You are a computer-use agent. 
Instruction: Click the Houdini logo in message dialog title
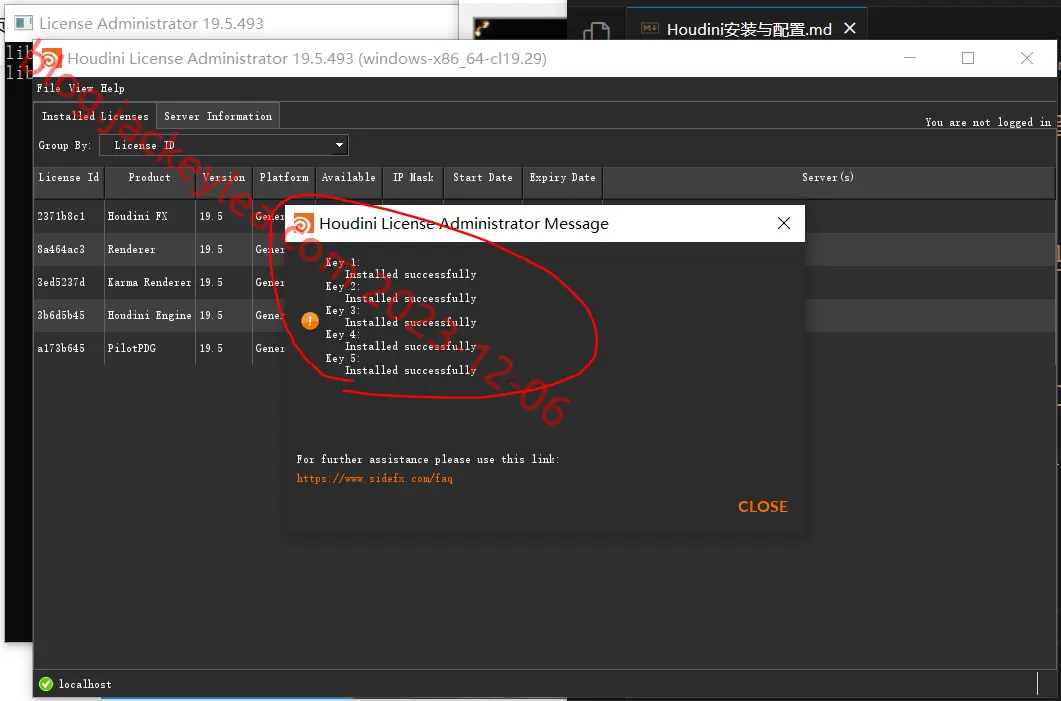(x=304, y=223)
